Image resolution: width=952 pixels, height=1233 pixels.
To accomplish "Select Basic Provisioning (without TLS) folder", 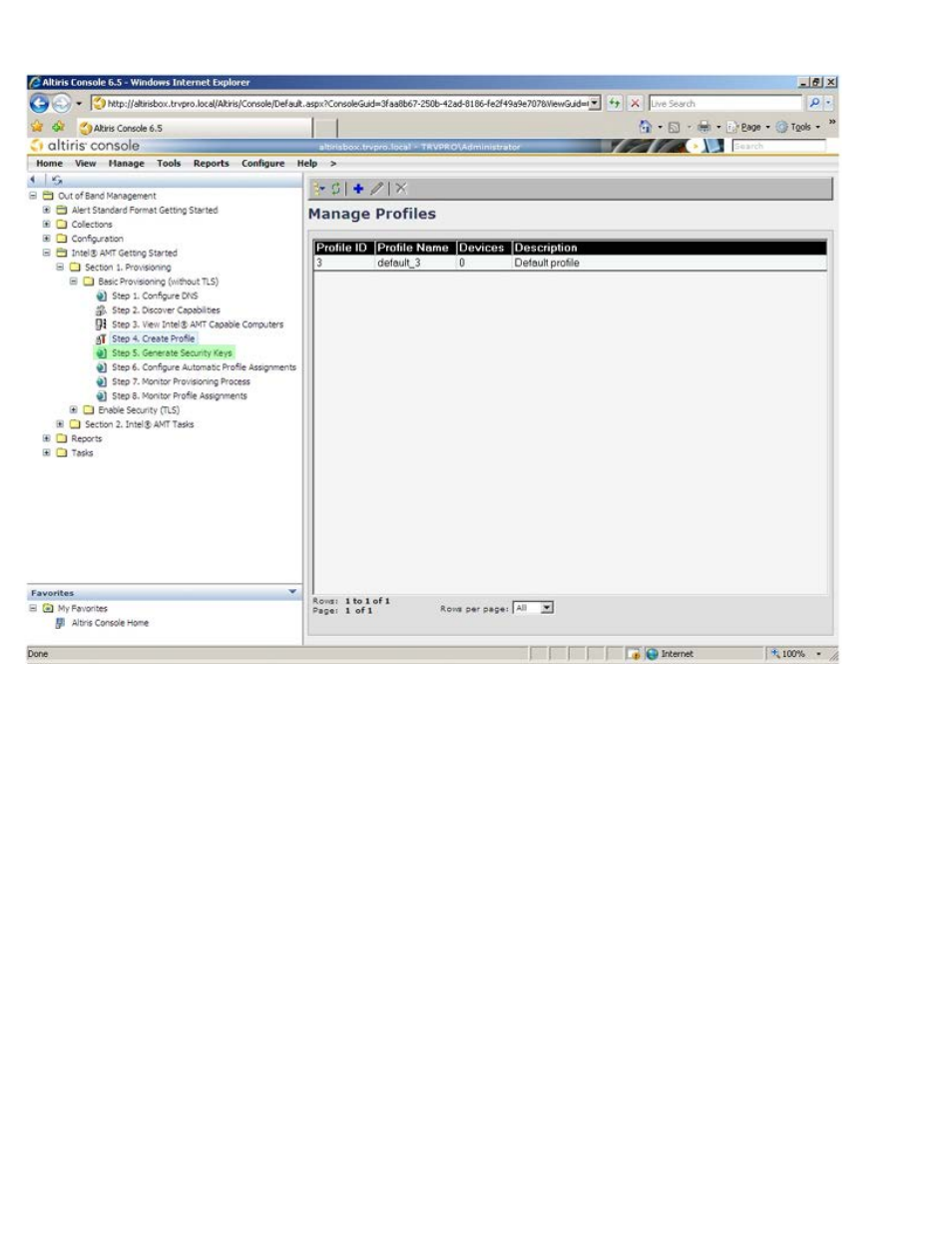I will (x=158, y=282).
